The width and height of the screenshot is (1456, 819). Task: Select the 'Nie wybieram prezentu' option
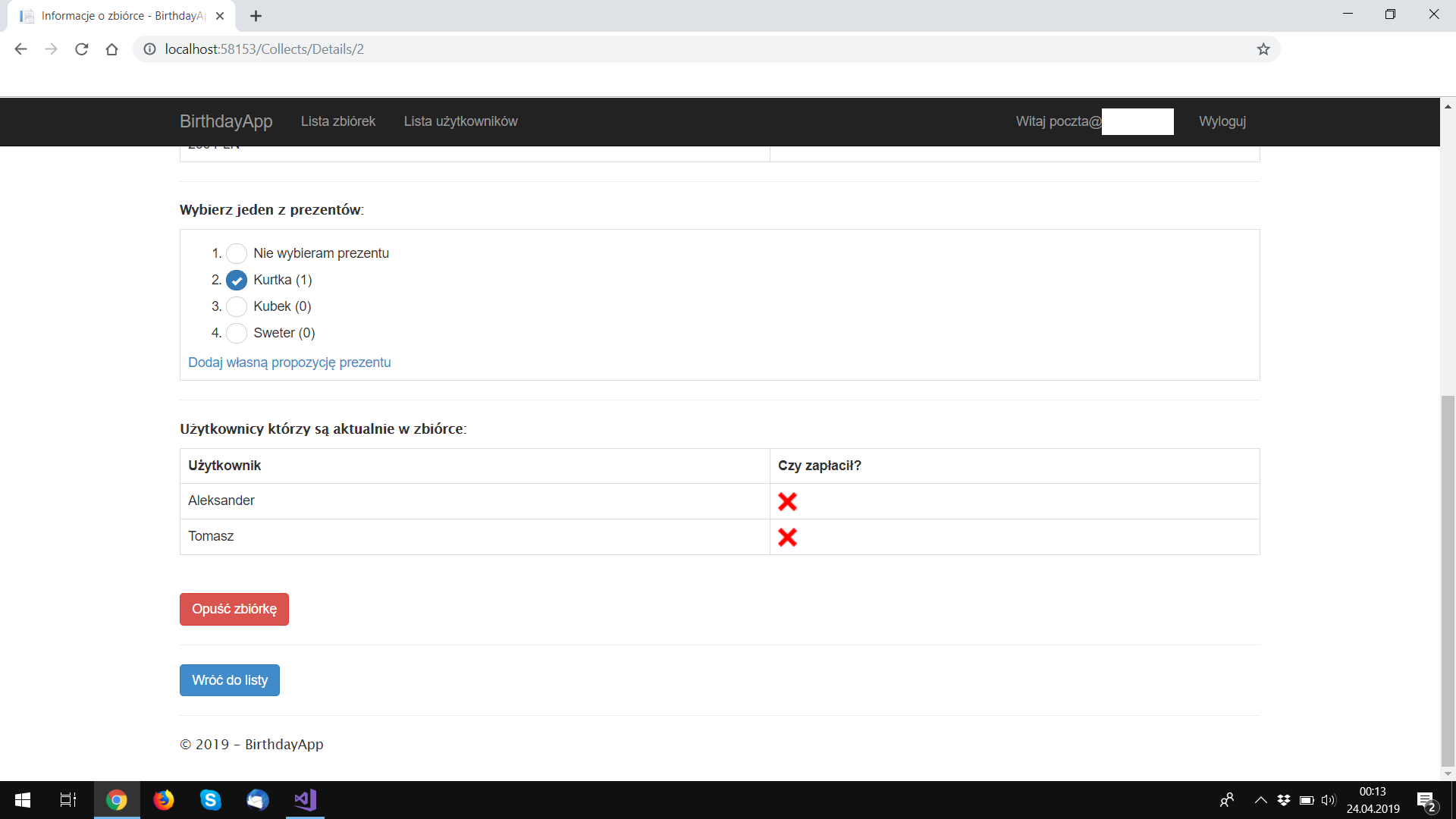point(237,253)
